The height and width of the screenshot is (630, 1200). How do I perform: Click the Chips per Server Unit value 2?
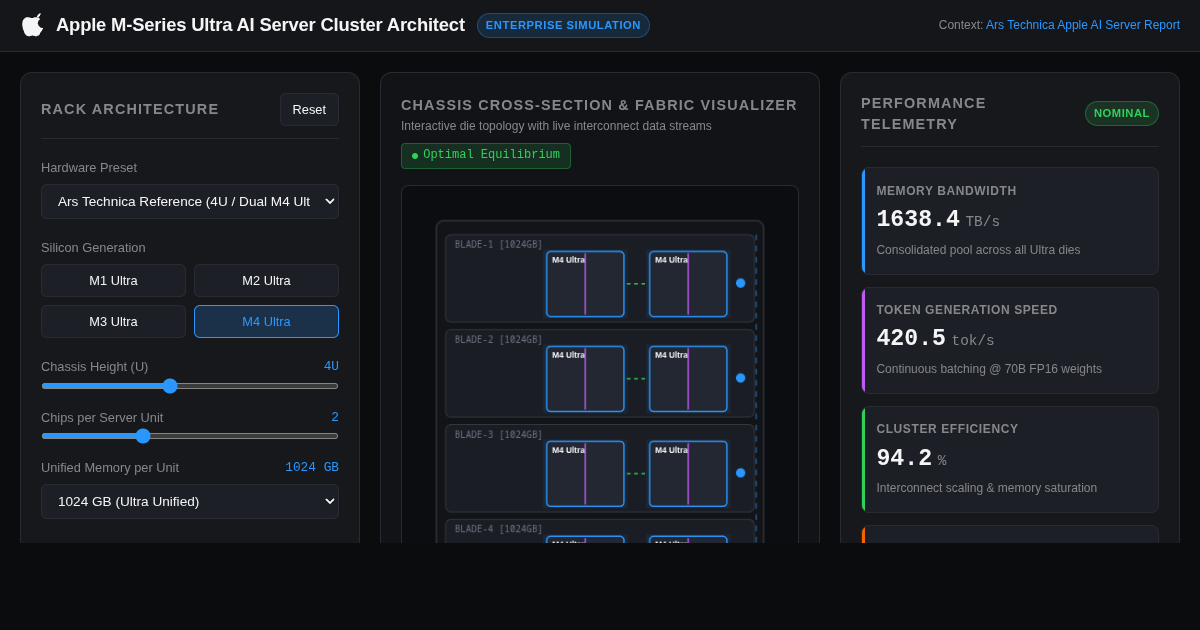[x=335, y=417]
